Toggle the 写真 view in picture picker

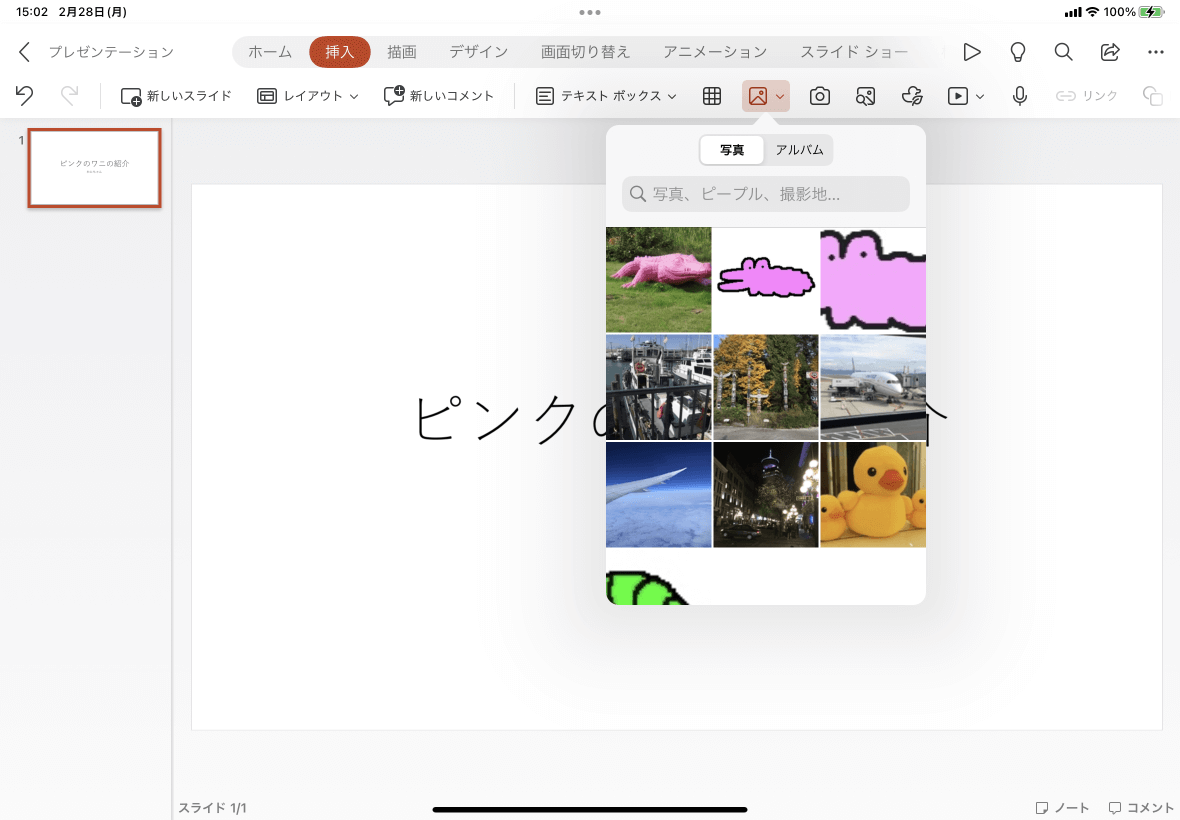(732, 150)
